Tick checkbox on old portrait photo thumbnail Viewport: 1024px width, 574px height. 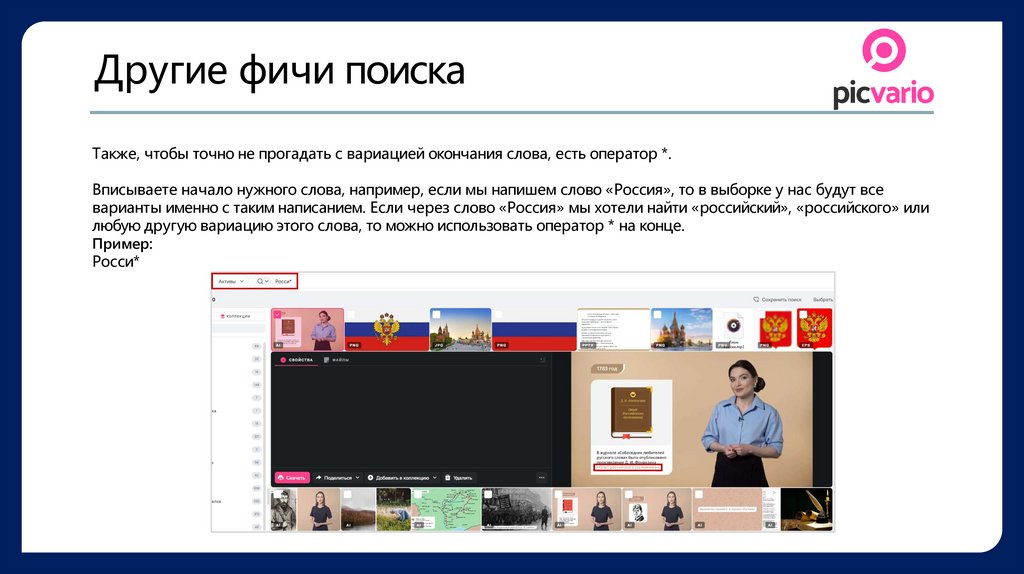click(x=276, y=494)
